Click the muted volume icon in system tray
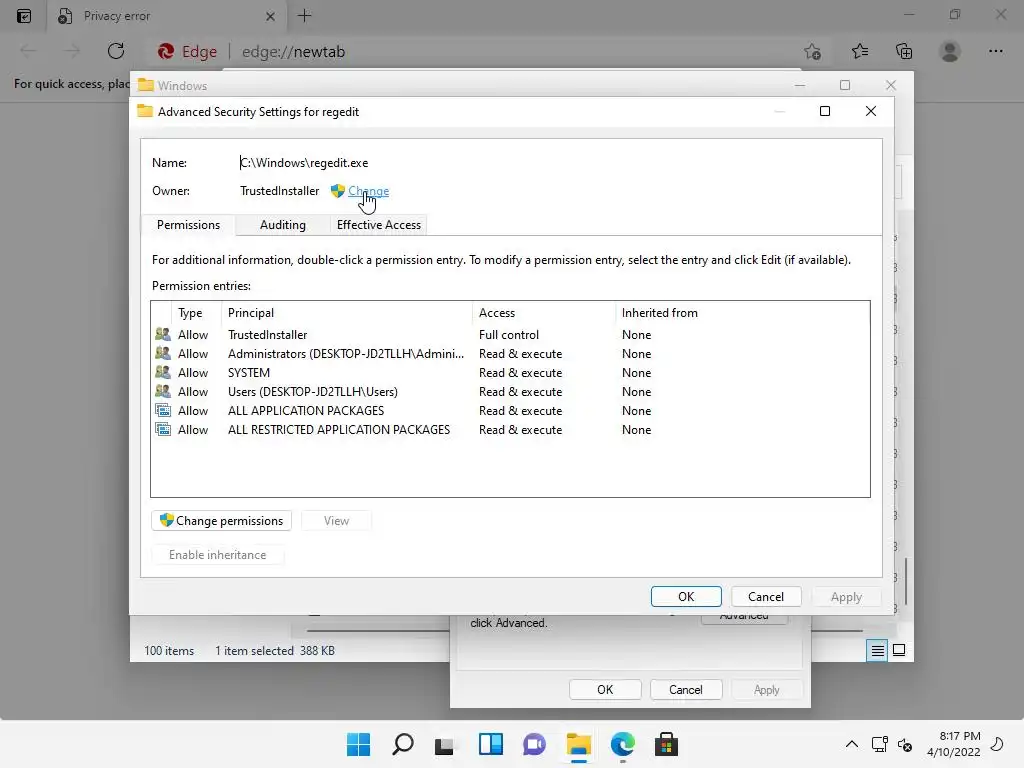Image resolution: width=1024 pixels, height=768 pixels. coord(905,744)
